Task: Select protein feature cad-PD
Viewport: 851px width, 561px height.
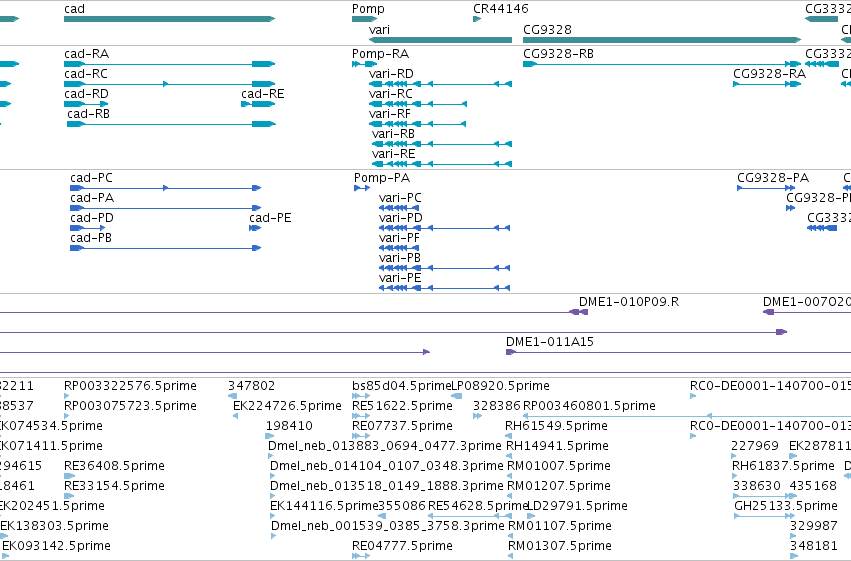Action: [87, 228]
